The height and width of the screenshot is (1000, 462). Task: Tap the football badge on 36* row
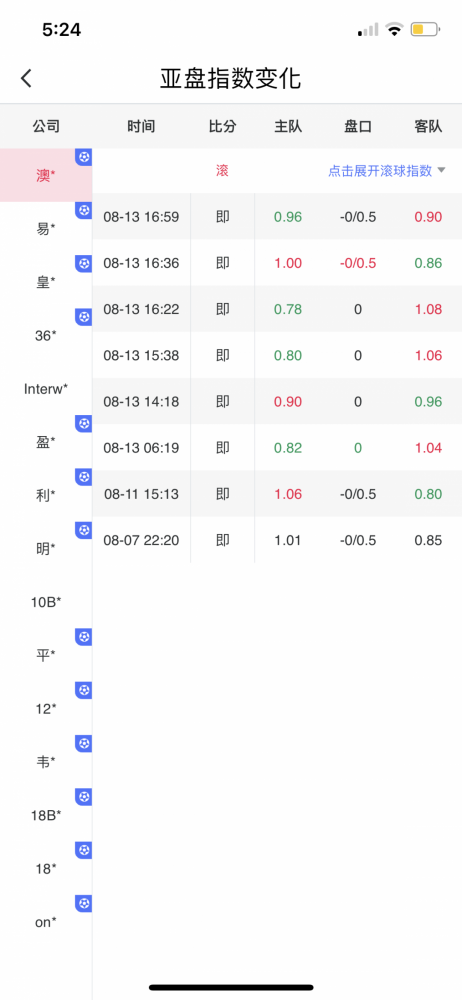pos(84,316)
